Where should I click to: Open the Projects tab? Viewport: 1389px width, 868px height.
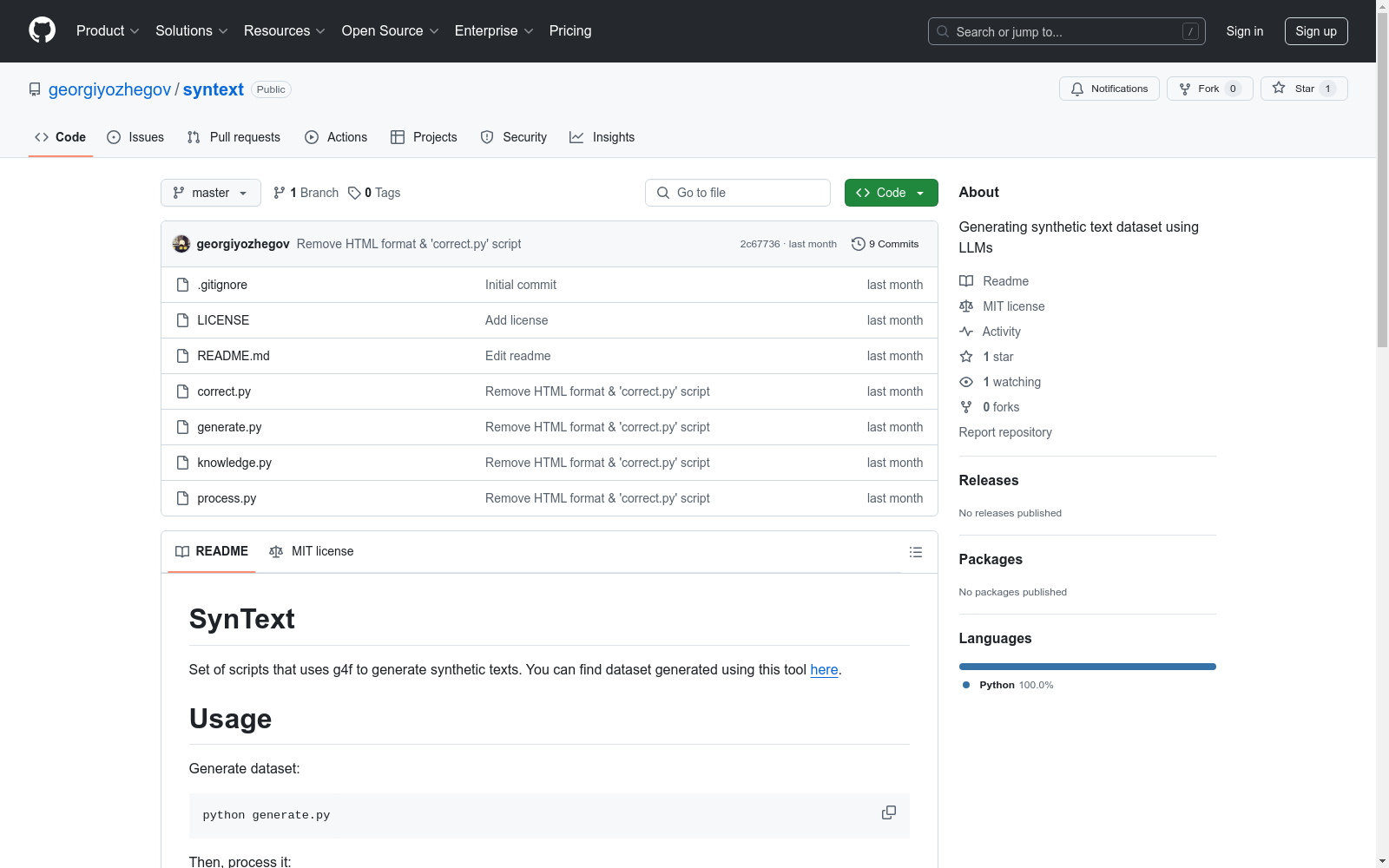pos(424,137)
